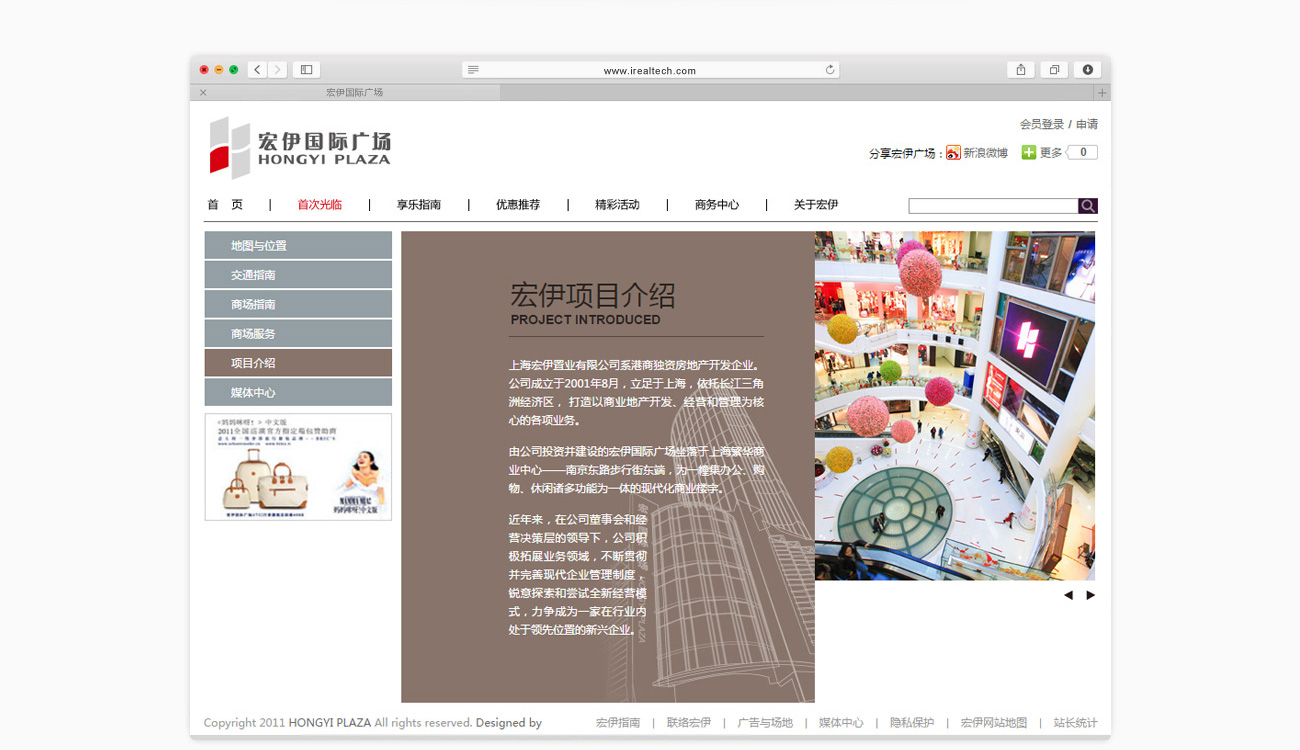Select 交通指南 in the sidebar

[298, 275]
